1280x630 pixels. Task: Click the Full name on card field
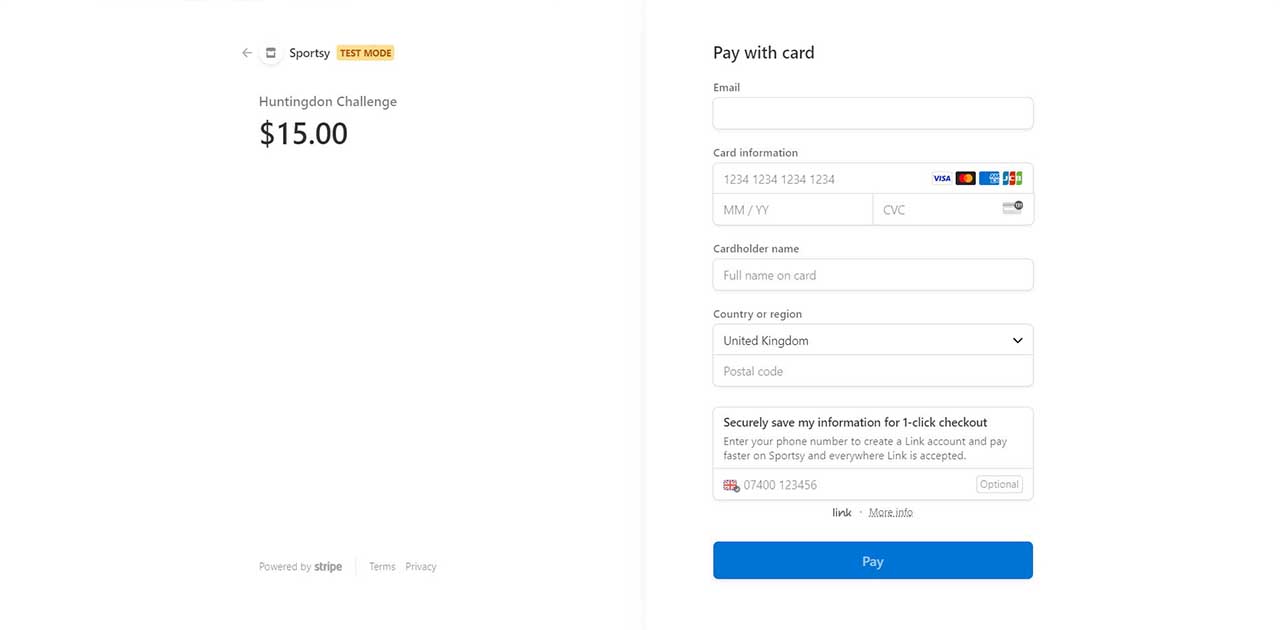873,275
